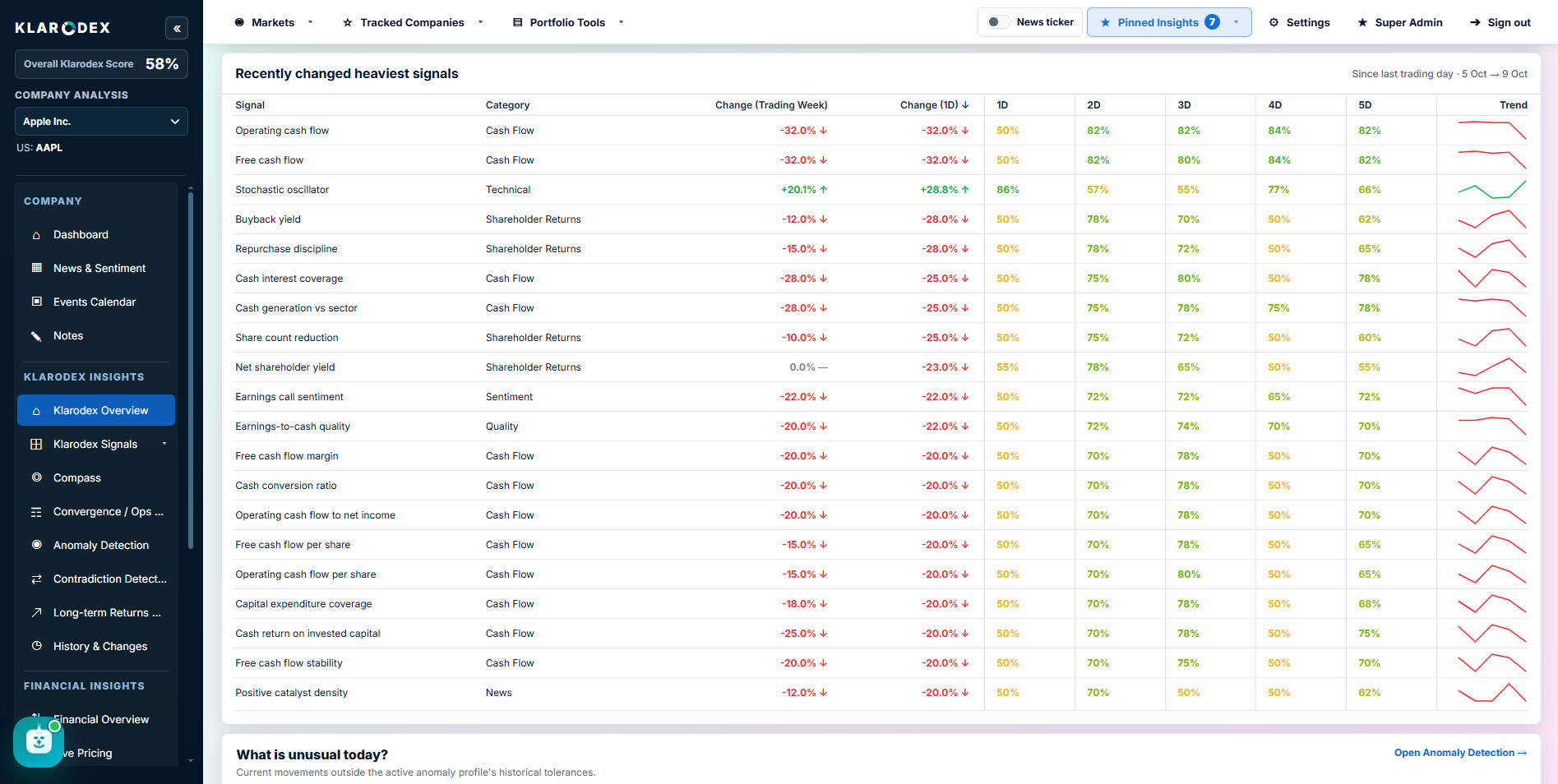Click the Earnings call sentiment signal

click(x=289, y=397)
